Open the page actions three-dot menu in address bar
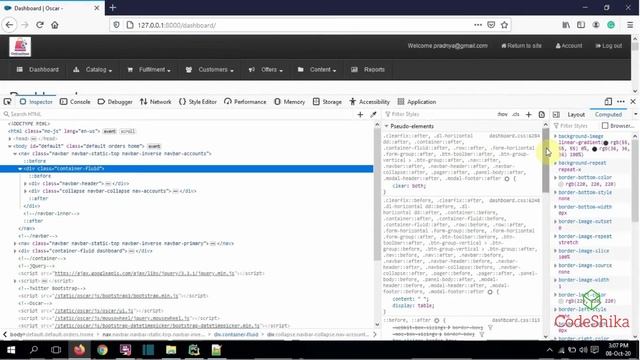This screenshot has height=360, width=640. tap(478, 25)
